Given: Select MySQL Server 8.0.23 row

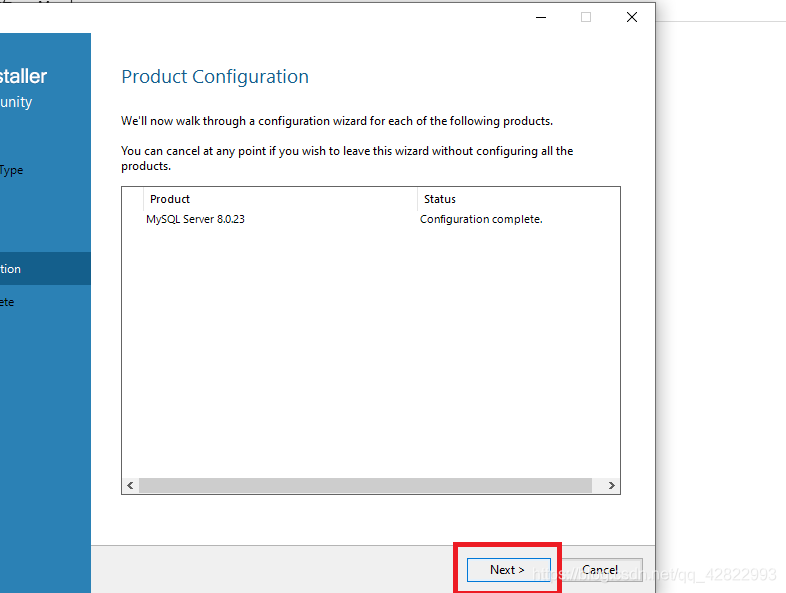Looking at the screenshot, I should click(371, 219).
